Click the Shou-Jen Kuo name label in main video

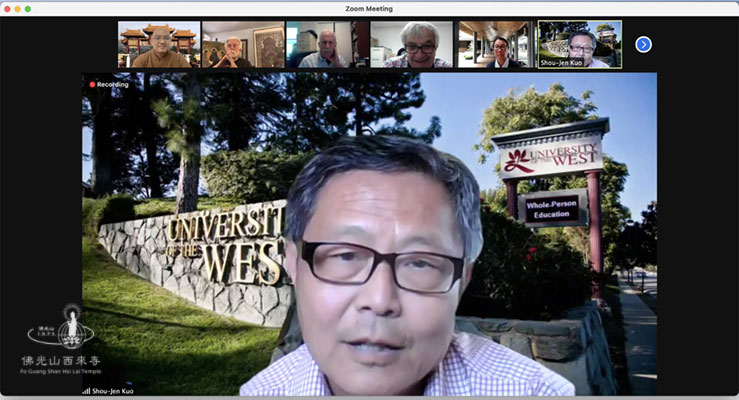(113, 391)
